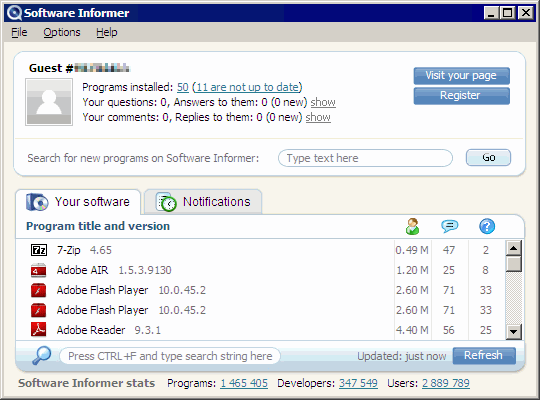Click the Go search button
This screenshot has width=540, height=400.
pyautogui.click(x=488, y=158)
